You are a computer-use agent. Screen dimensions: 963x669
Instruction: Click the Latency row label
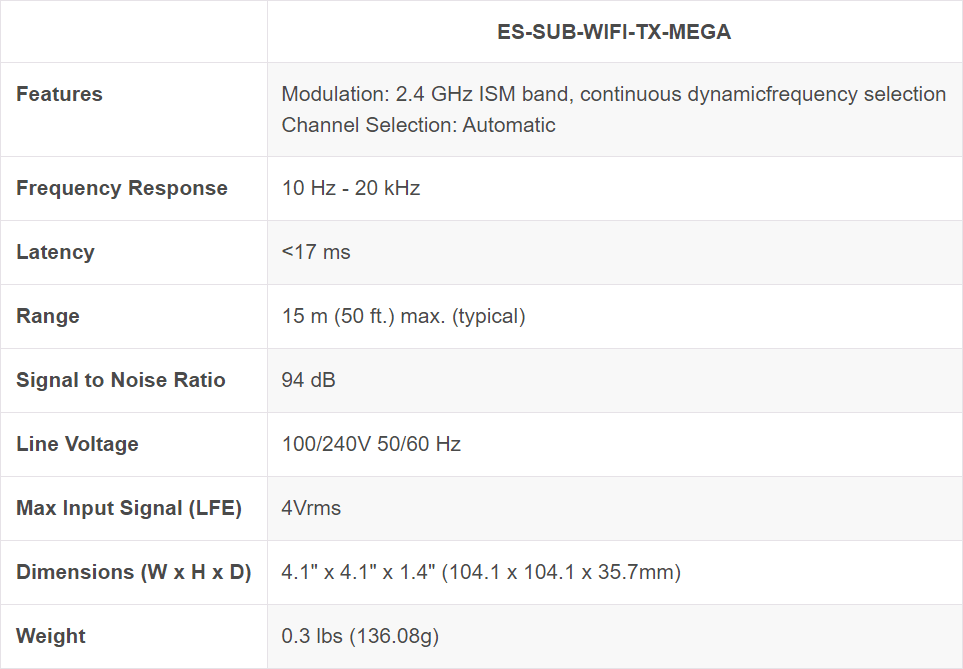[x=55, y=252]
